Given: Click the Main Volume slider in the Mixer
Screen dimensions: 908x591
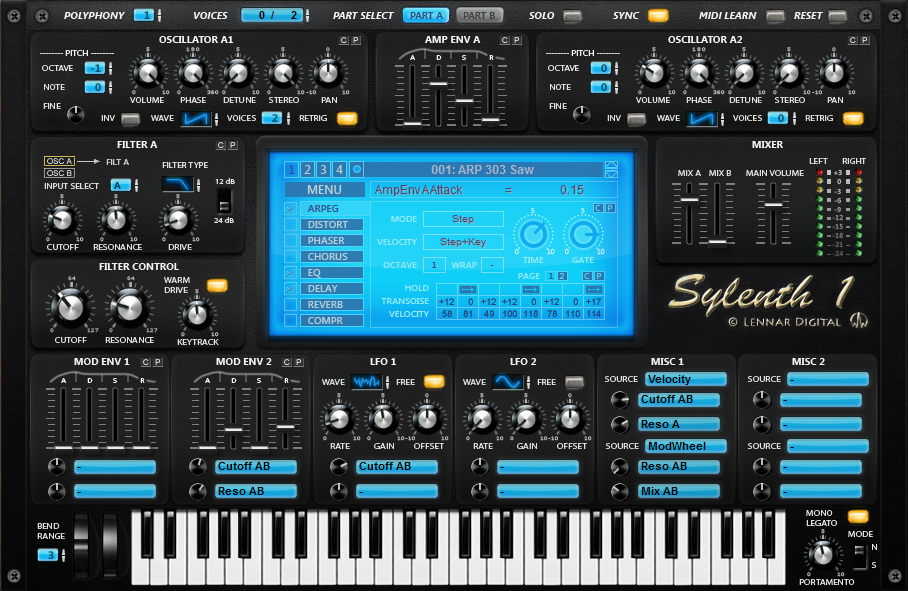Looking at the screenshot, I should [x=775, y=205].
